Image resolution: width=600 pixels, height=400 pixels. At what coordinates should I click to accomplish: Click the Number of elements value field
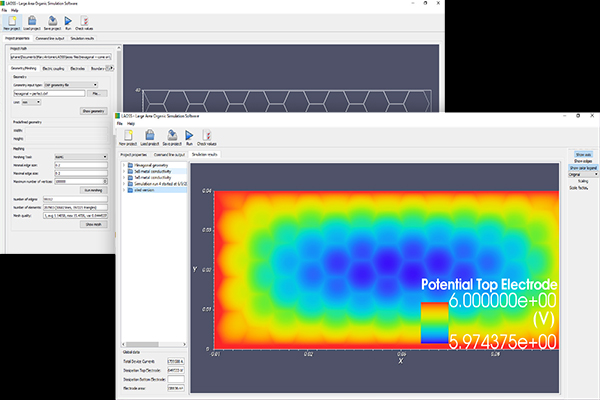[x=75, y=207]
